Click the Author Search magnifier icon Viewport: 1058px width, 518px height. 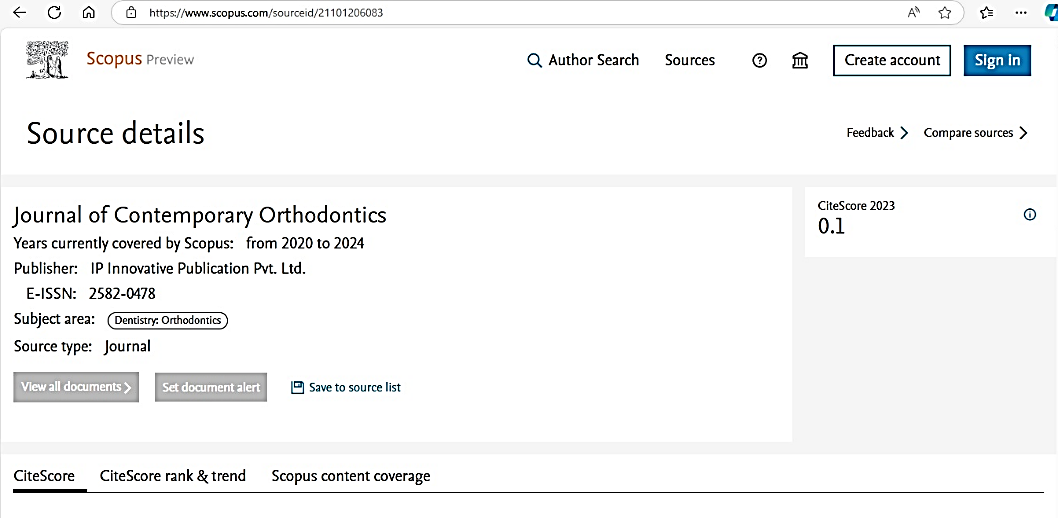click(x=534, y=61)
